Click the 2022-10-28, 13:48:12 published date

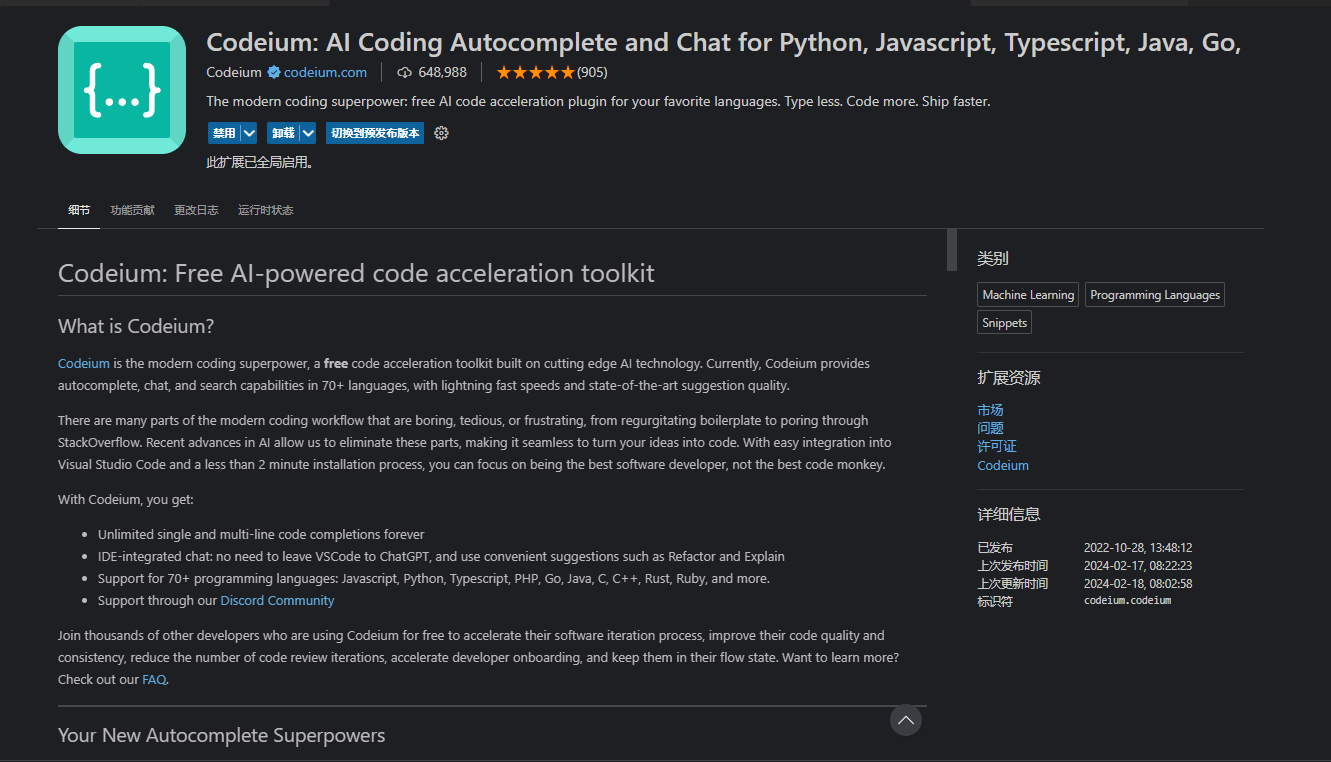click(x=1138, y=548)
